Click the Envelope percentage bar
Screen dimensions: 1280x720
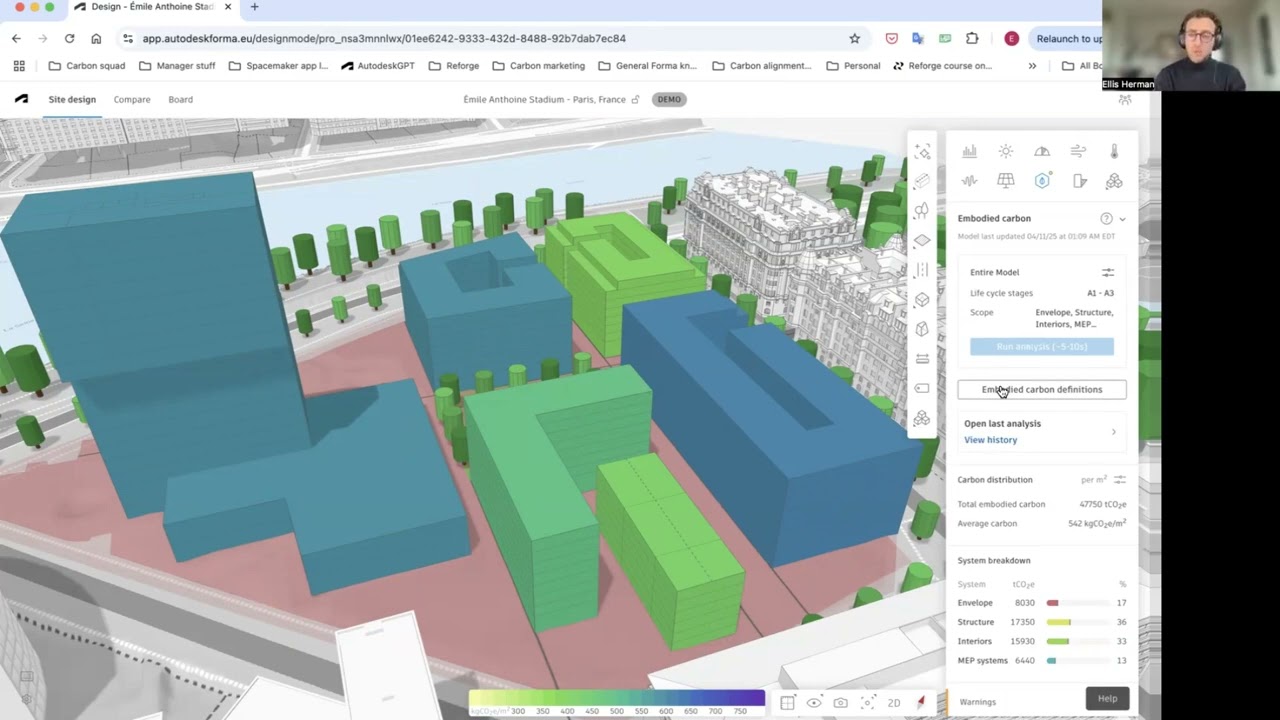point(1077,603)
